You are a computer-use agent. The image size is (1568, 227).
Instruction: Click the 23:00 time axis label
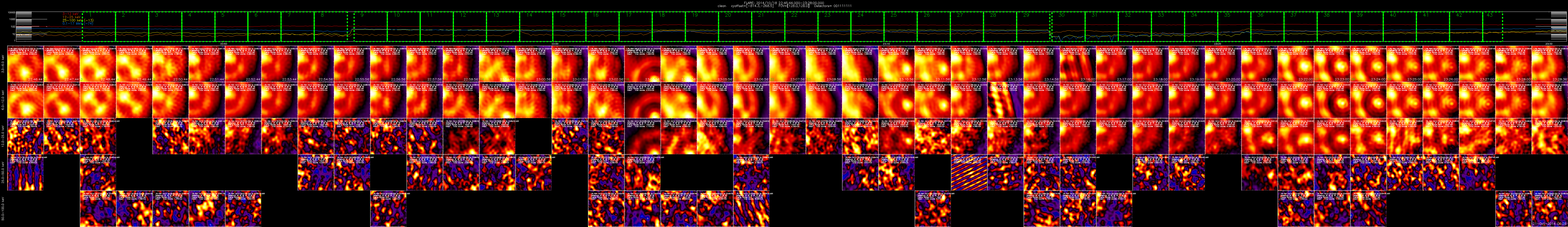(x=555, y=44)
